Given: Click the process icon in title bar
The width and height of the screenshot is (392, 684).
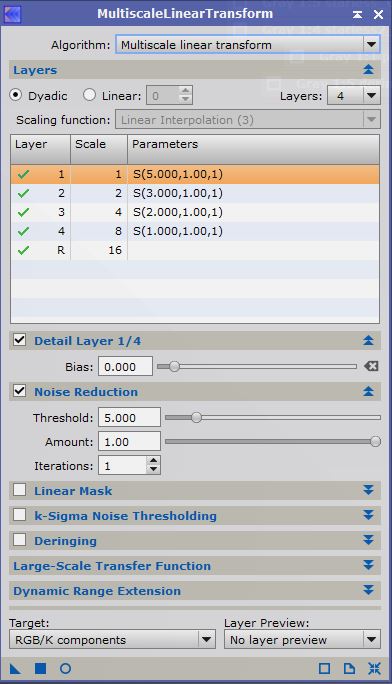Looking at the screenshot, I should coord(12,14).
